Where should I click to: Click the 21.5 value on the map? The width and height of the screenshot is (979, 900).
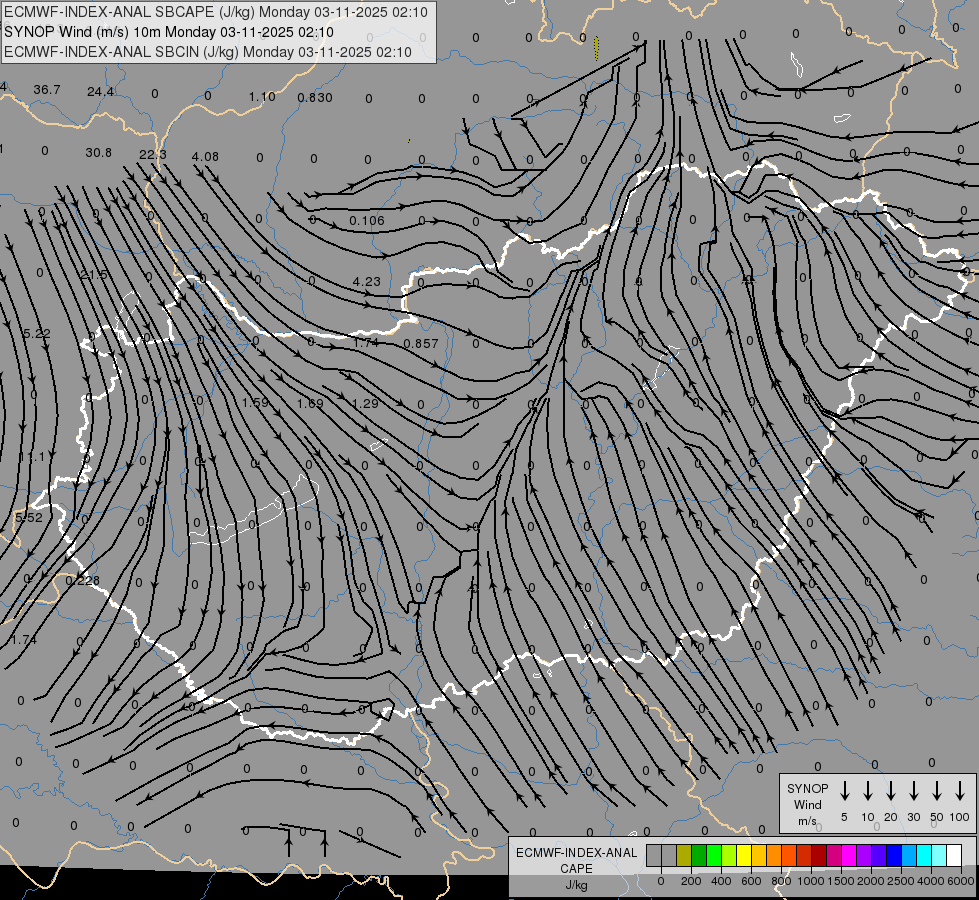[94, 275]
